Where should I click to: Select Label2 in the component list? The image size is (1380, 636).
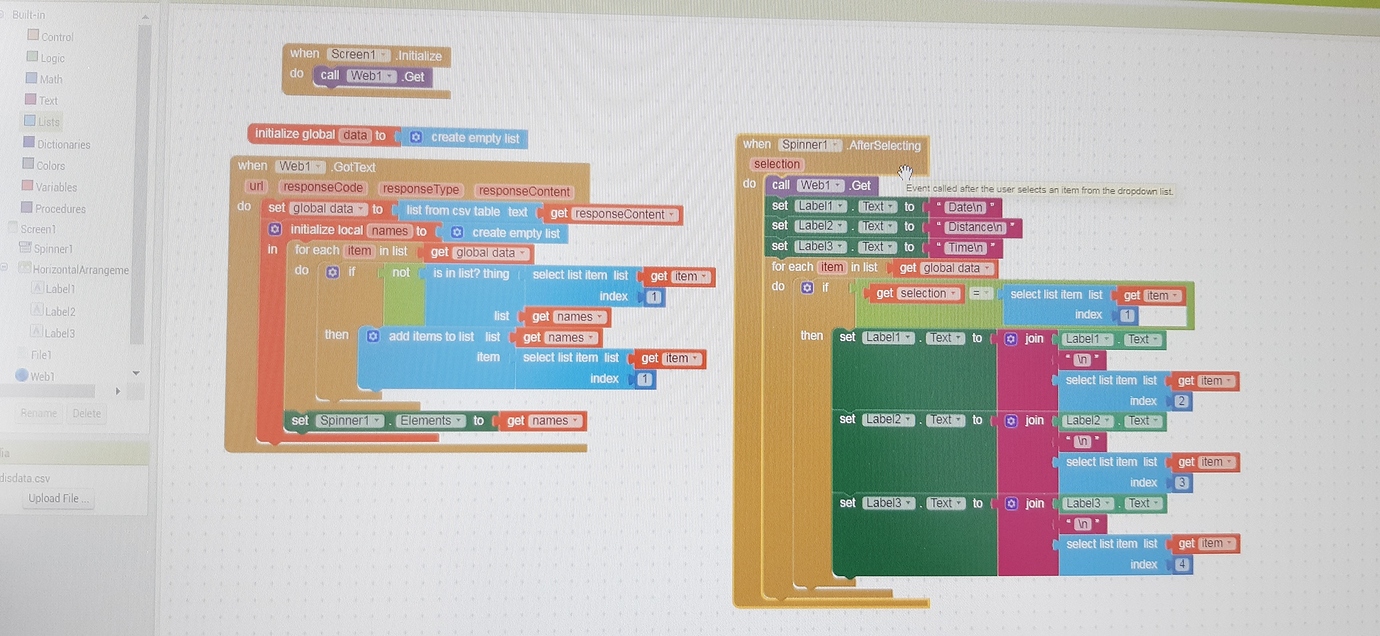coord(58,311)
